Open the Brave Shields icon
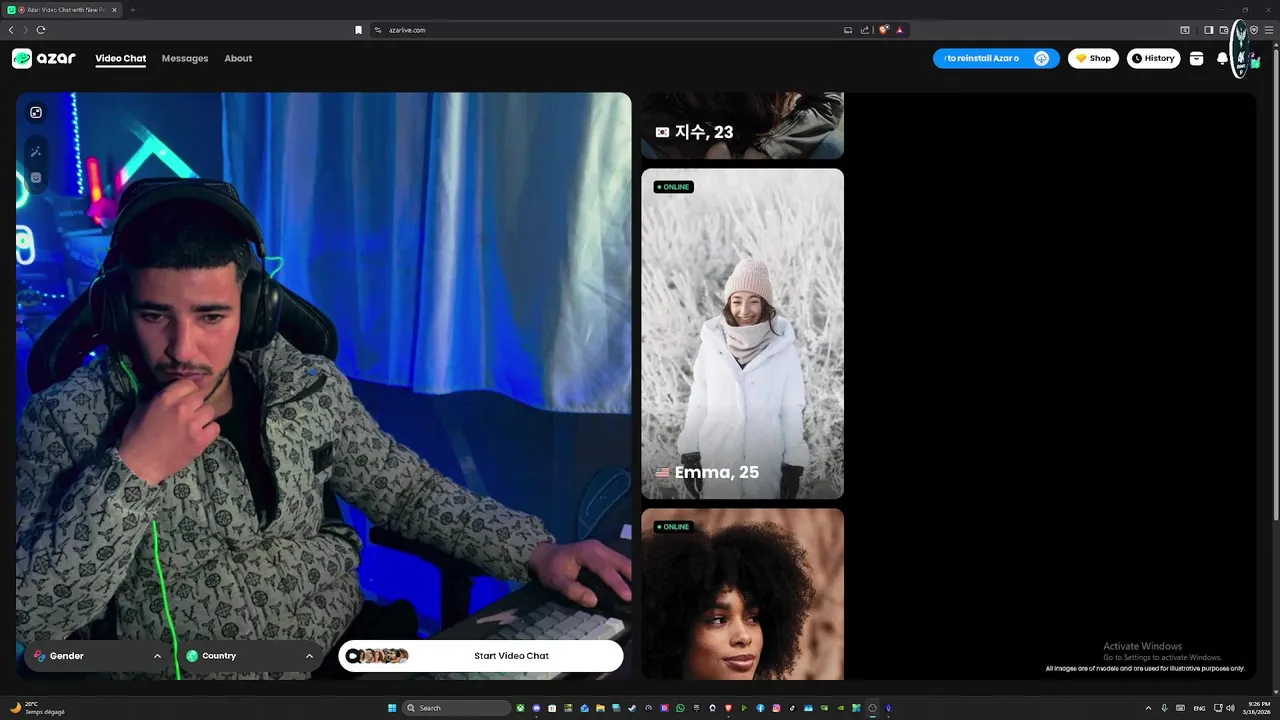Image resolution: width=1280 pixels, height=720 pixels. pos(883,30)
